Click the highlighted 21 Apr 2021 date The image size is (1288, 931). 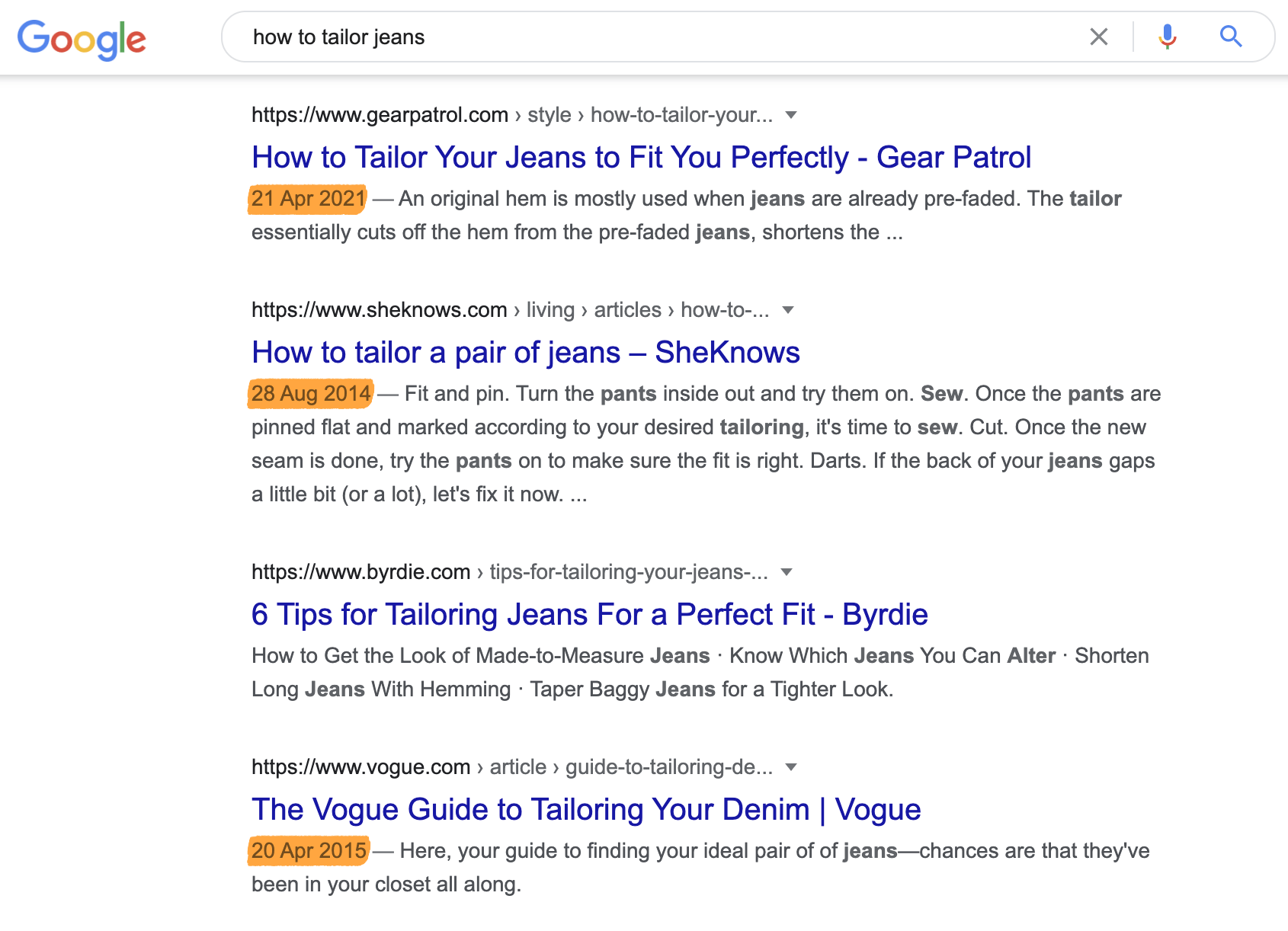pos(308,199)
